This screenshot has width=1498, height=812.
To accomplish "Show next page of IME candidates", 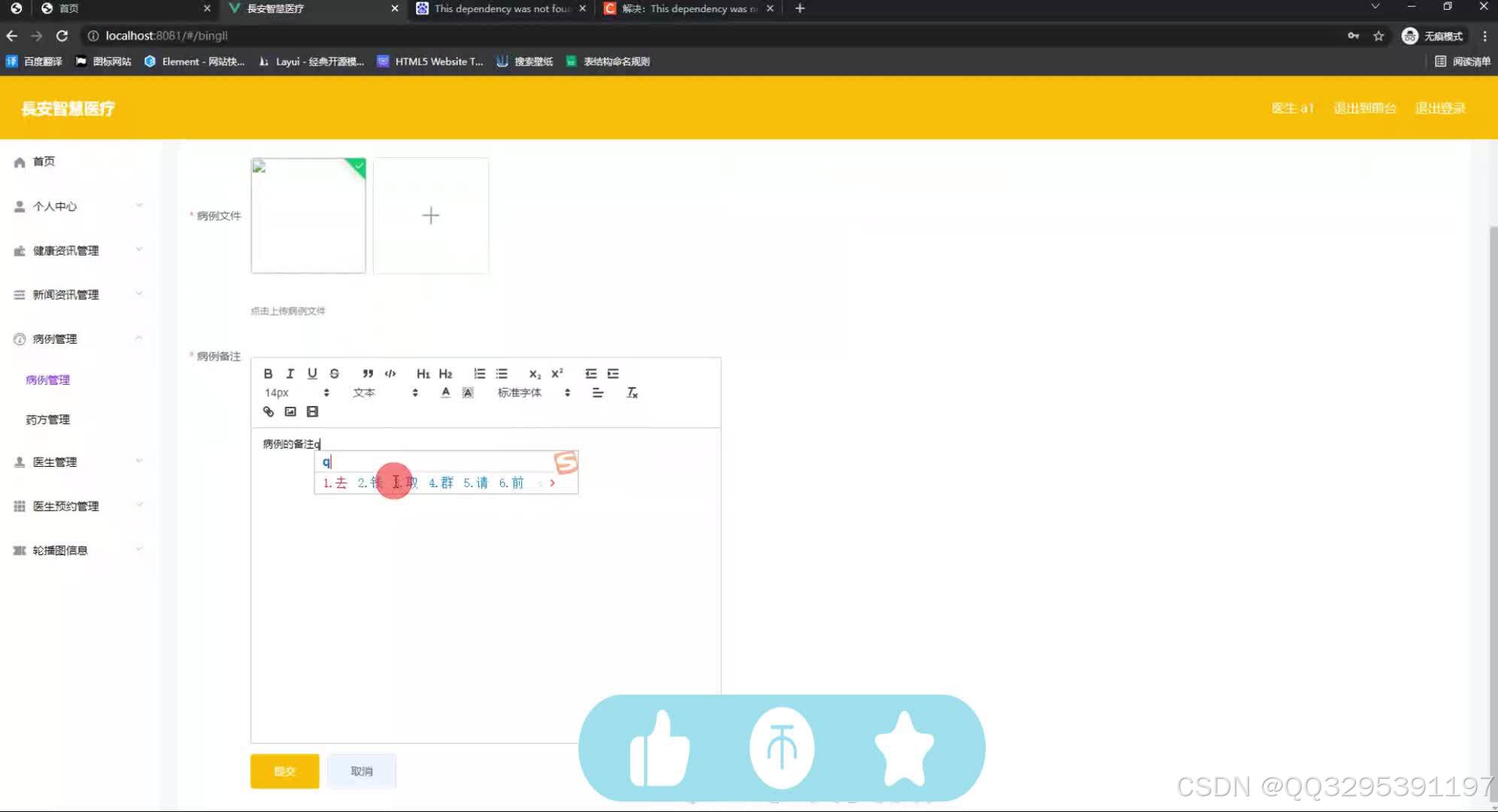I will coord(553,483).
